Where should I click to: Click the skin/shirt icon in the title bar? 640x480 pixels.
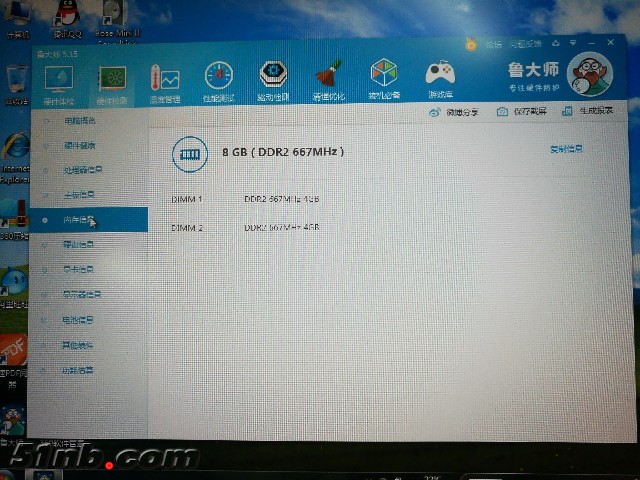coord(556,42)
